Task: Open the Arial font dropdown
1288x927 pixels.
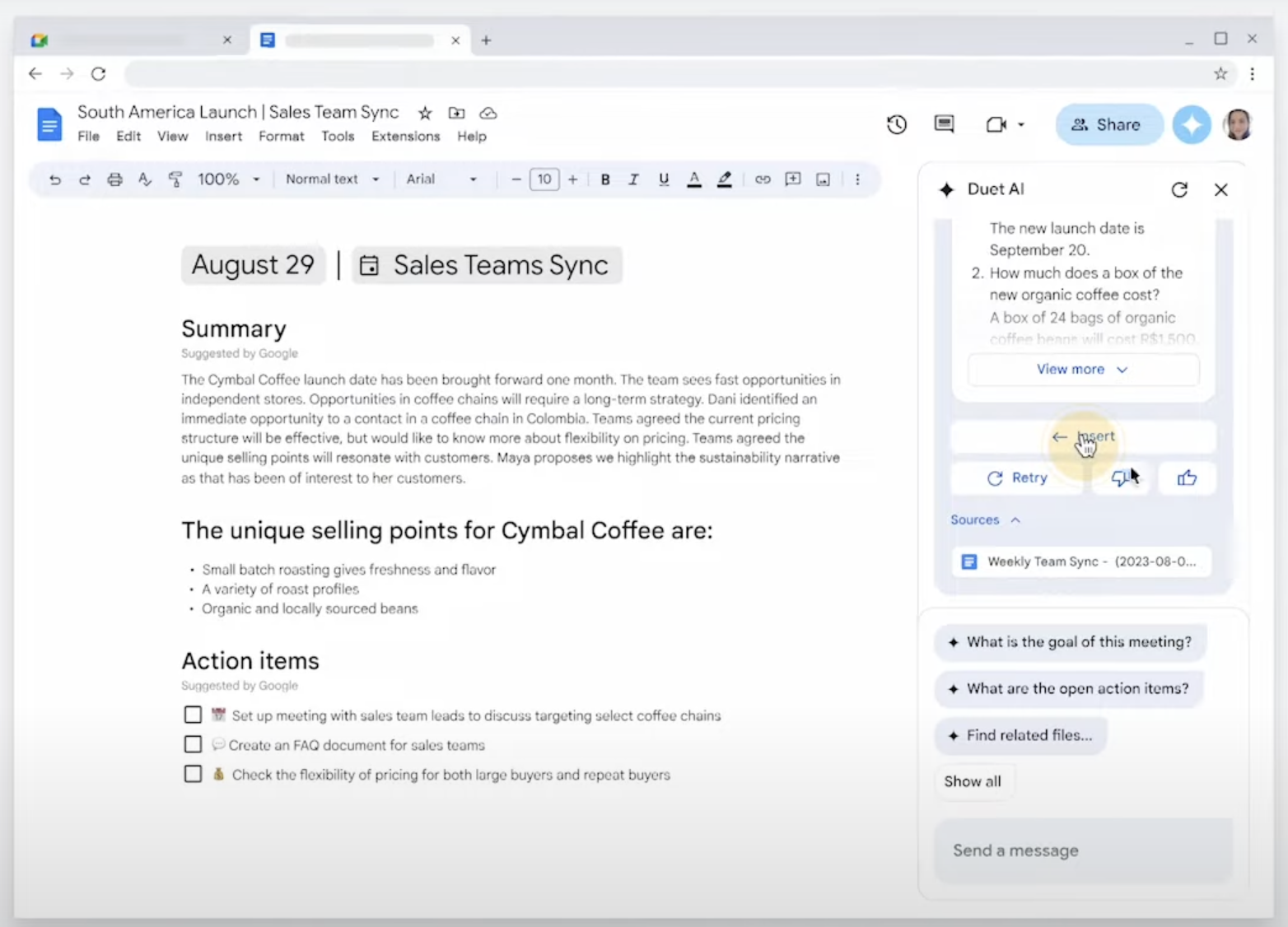Action: (x=441, y=179)
